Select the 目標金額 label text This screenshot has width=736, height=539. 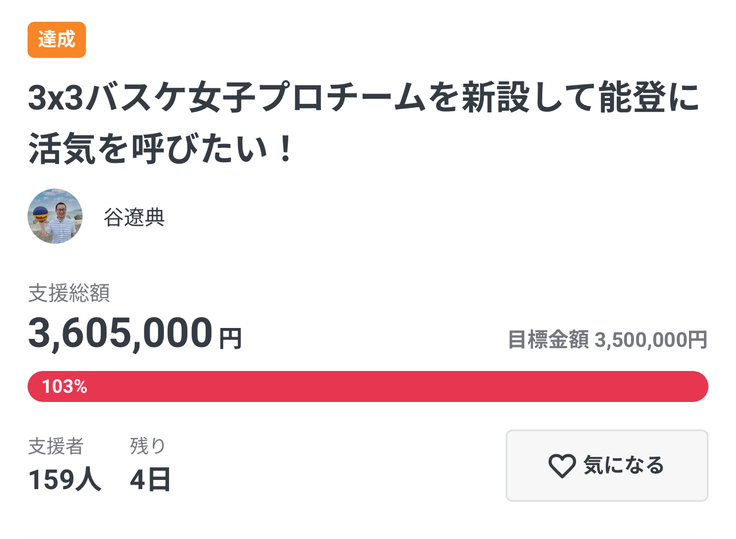tap(548, 340)
